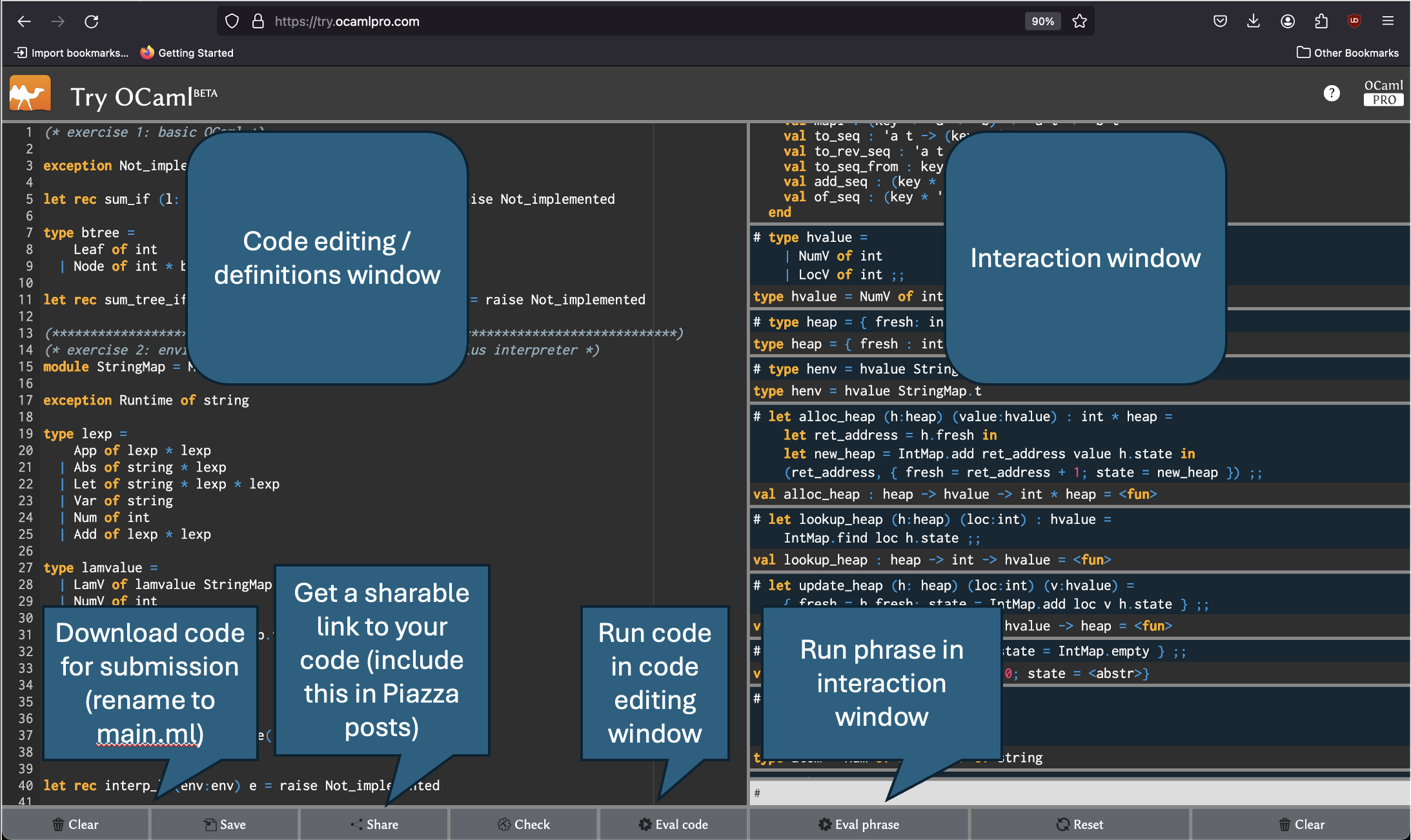
Task: Click the uBlock Origin extension icon
Action: tap(1354, 21)
